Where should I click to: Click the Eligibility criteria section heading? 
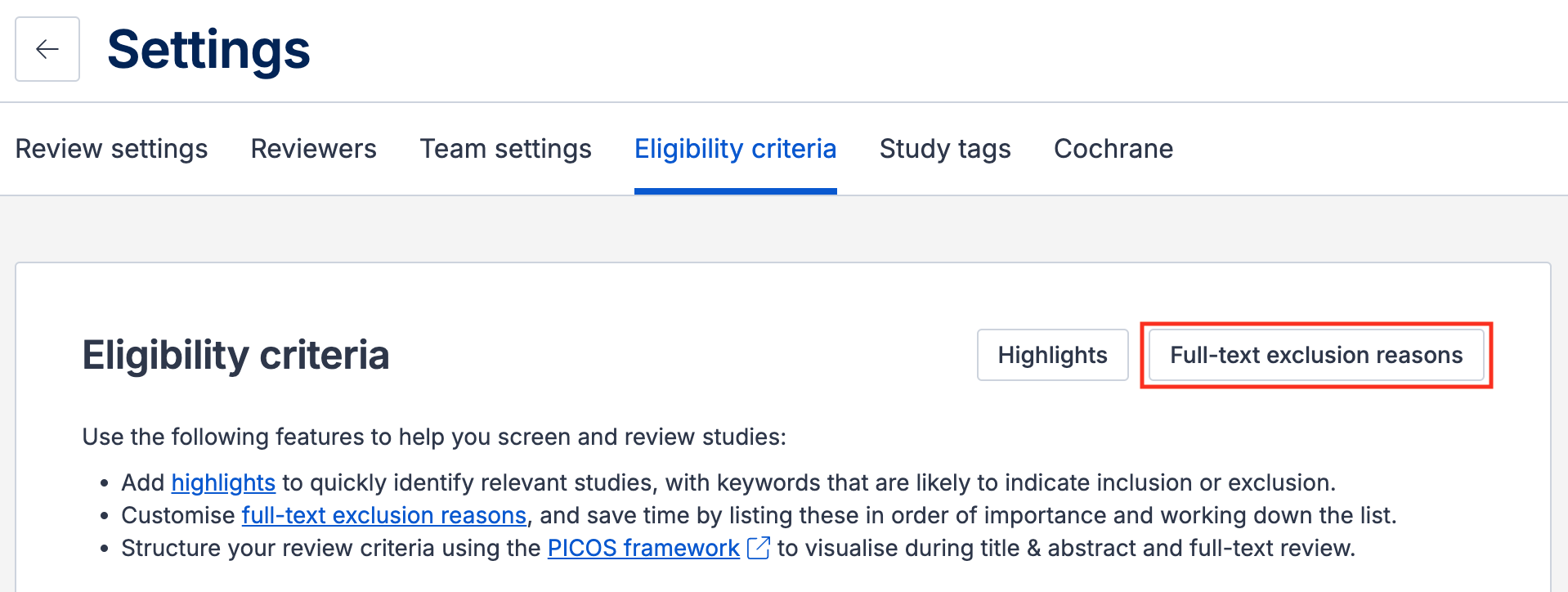[x=235, y=355]
